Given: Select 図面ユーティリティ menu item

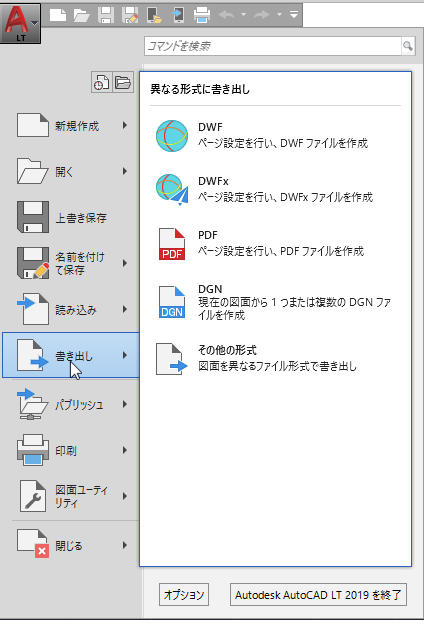Looking at the screenshot, I should (x=71, y=496).
